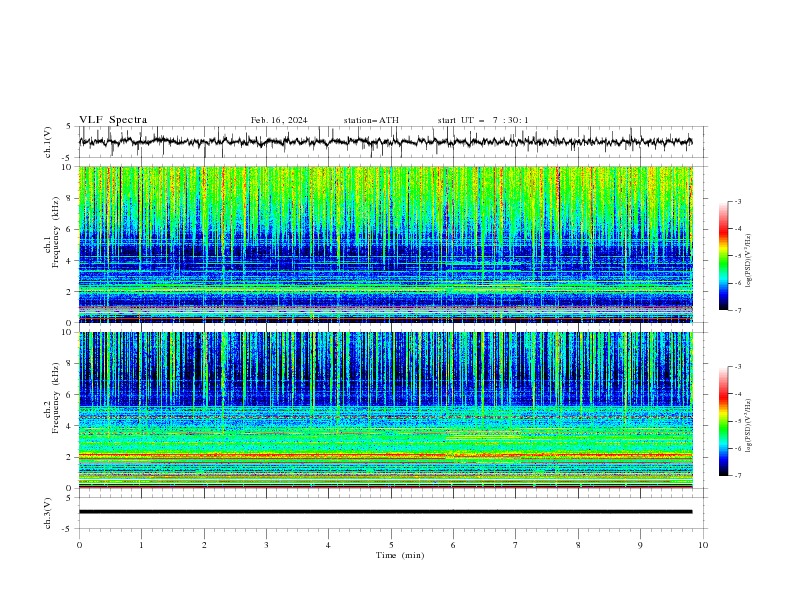Click time axis tick label "1"
This screenshot has height=612, width=792.
[x=141, y=545]
